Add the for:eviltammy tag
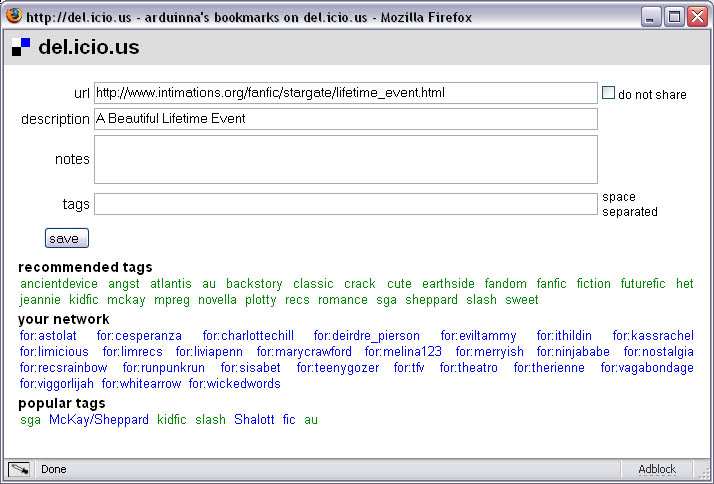Image resolution: width=714 pixels, height=484 pixels. [479, 336]
